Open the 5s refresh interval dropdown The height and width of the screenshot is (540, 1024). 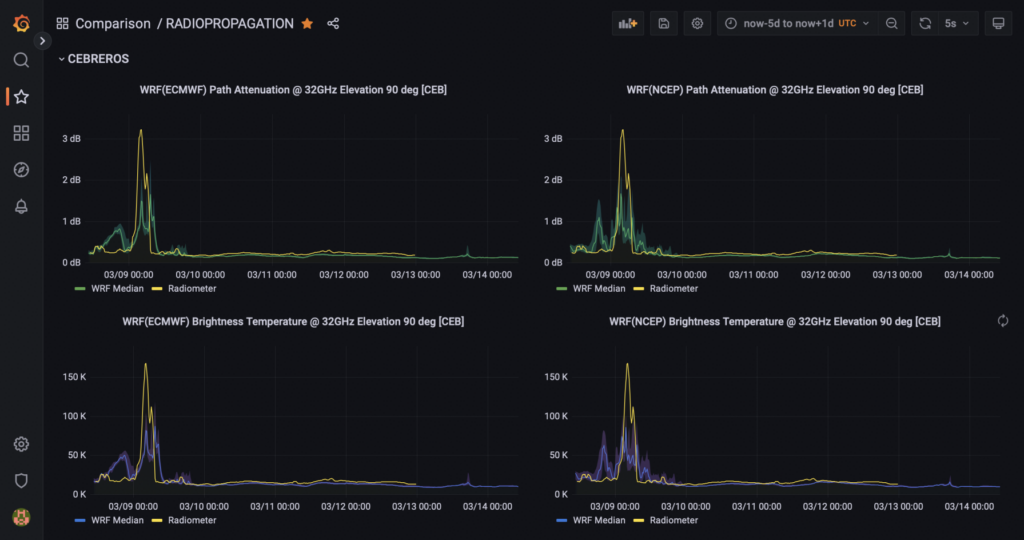point(958,24)
